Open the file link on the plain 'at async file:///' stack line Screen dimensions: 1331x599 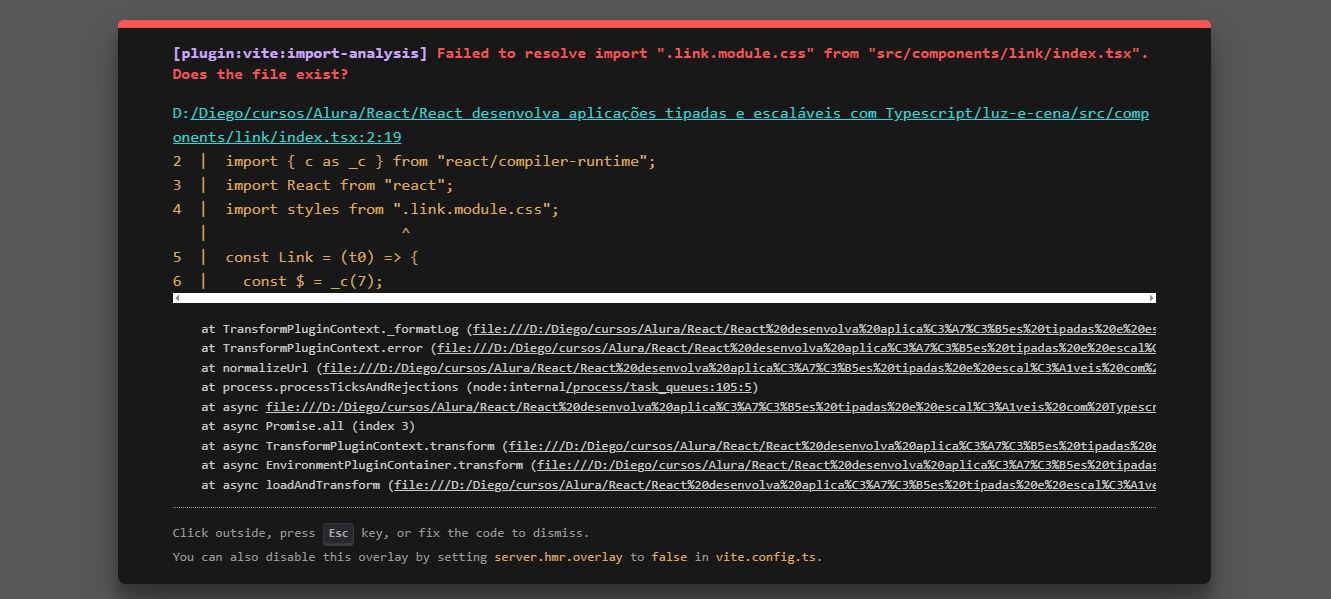(x=711, y=407)
